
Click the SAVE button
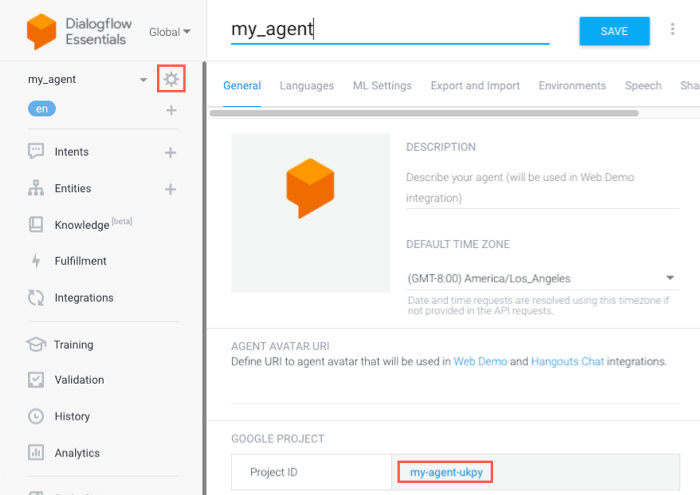[x=614, y=31]
